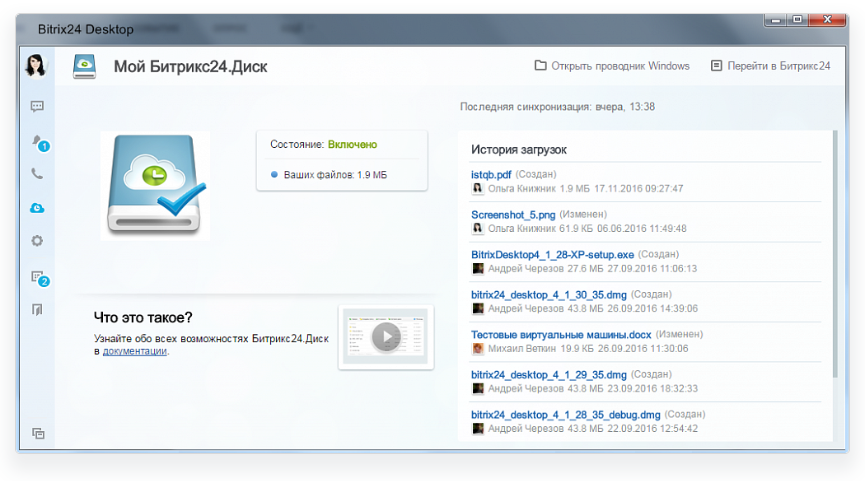This screenshot has height=481, width=865.
Task: Open istqb.pdf in download history
Action: 491,174
